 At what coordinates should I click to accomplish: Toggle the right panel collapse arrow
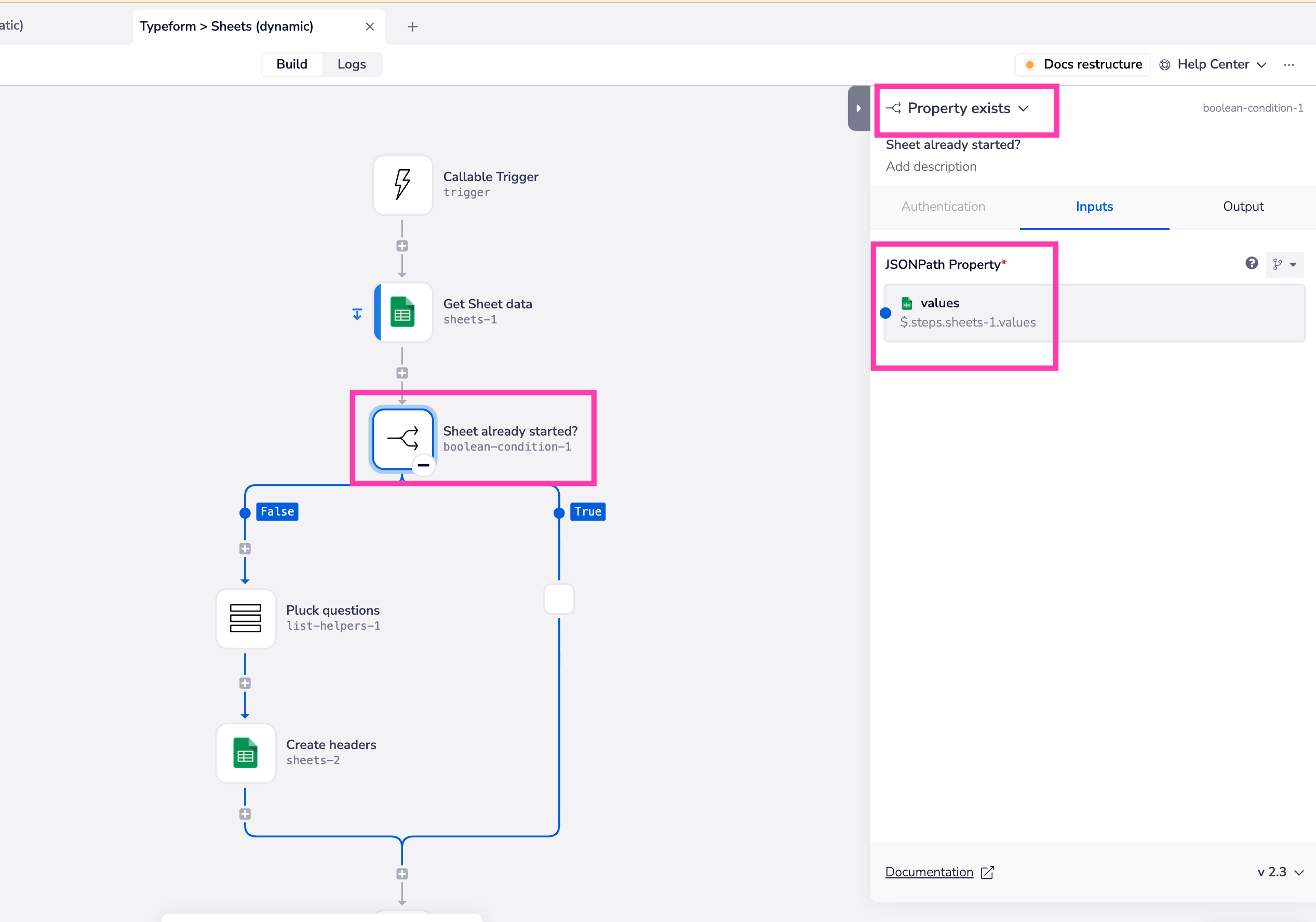(858, 108)
